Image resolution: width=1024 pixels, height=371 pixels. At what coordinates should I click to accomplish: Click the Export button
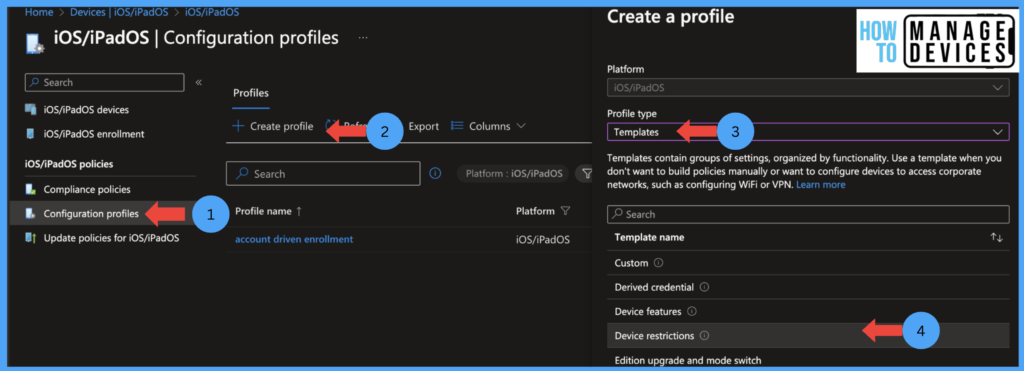tap(424, 126)
